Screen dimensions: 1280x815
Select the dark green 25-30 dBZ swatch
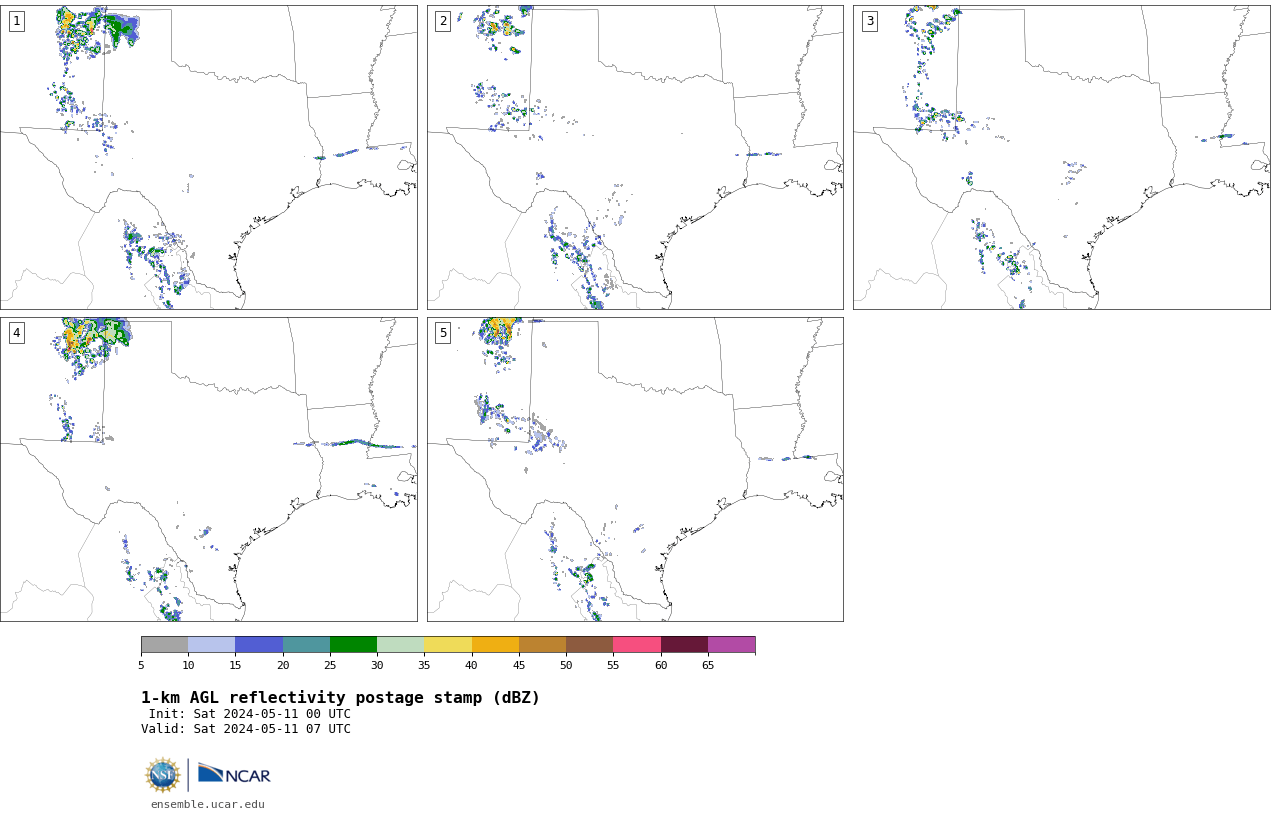pyautogui.click(x=353, y=644)
